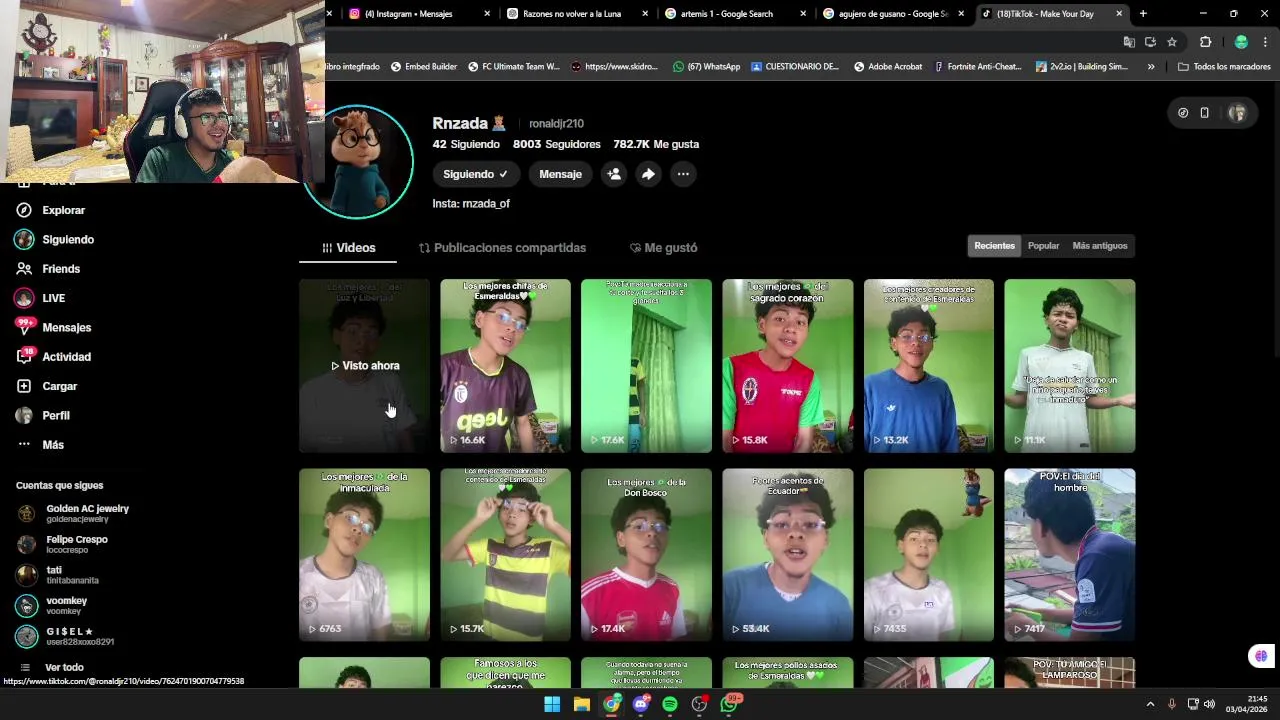
Task: Open the 53.4K views video
Action: pos(788,555)
